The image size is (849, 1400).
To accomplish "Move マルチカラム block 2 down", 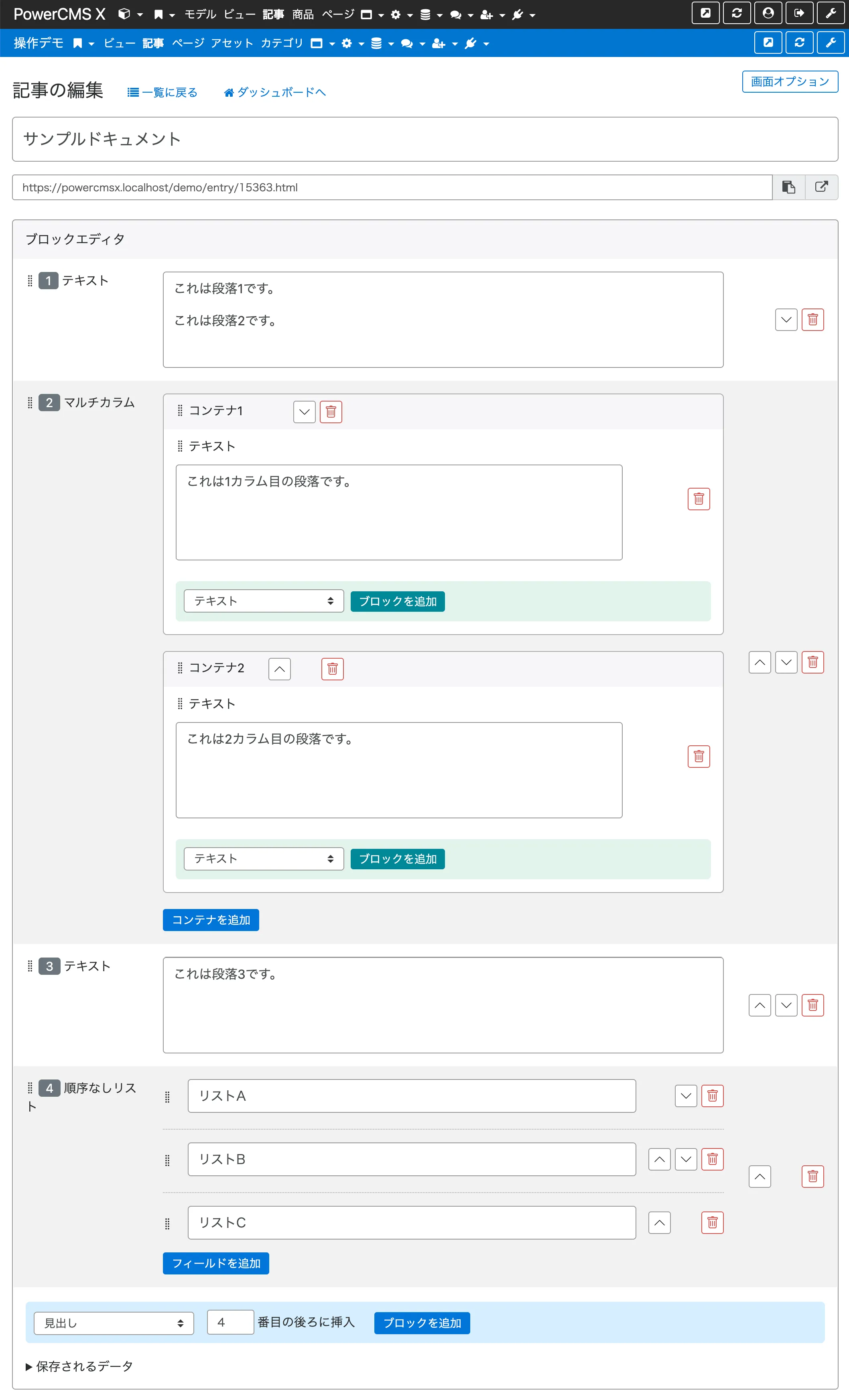I will 786,662.
